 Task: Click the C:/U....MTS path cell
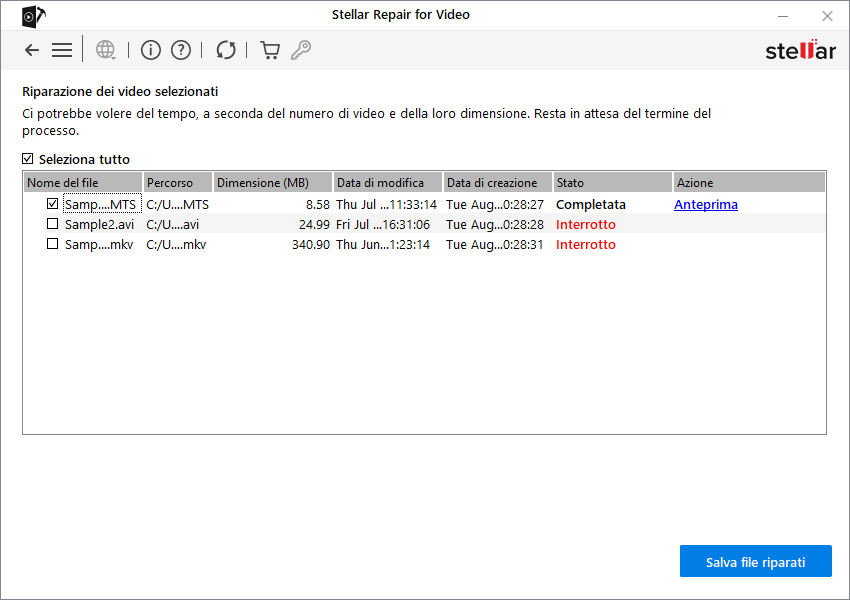pyautogui.click(x=177, y=204)
